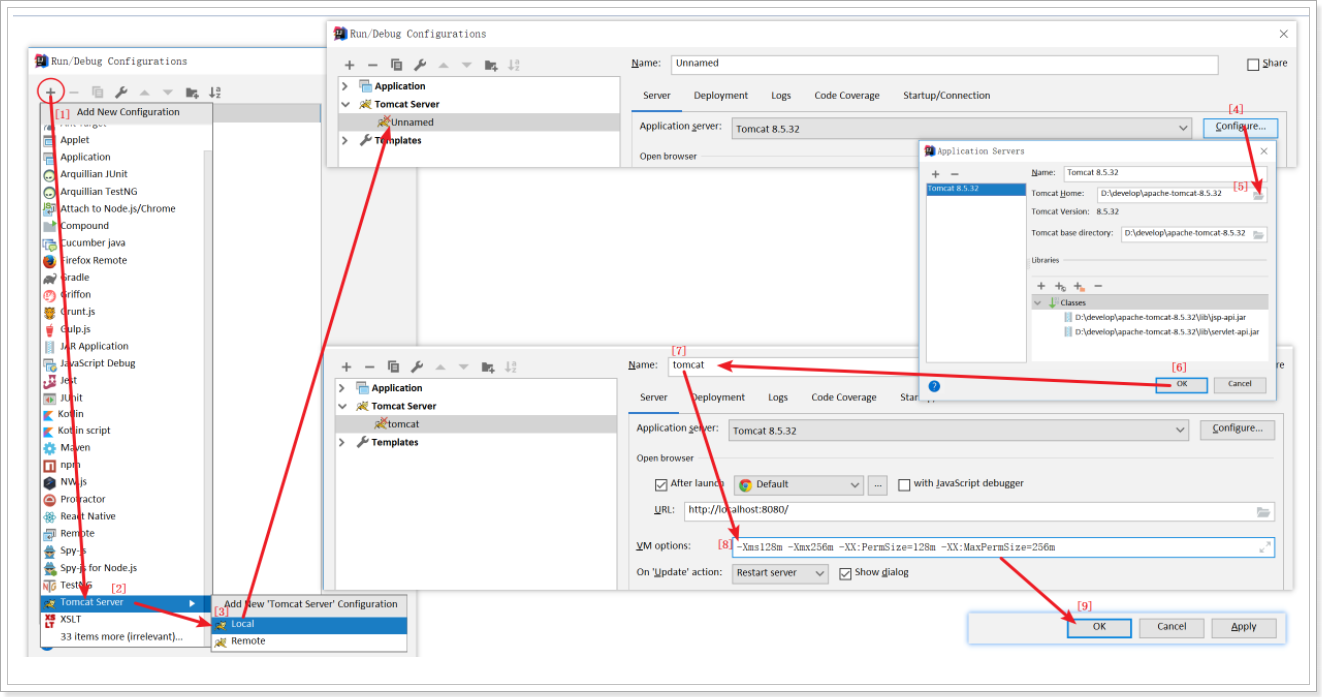Click OK in Application Servers dialog
1322x697 pixels.
[x=1181, y=384]
